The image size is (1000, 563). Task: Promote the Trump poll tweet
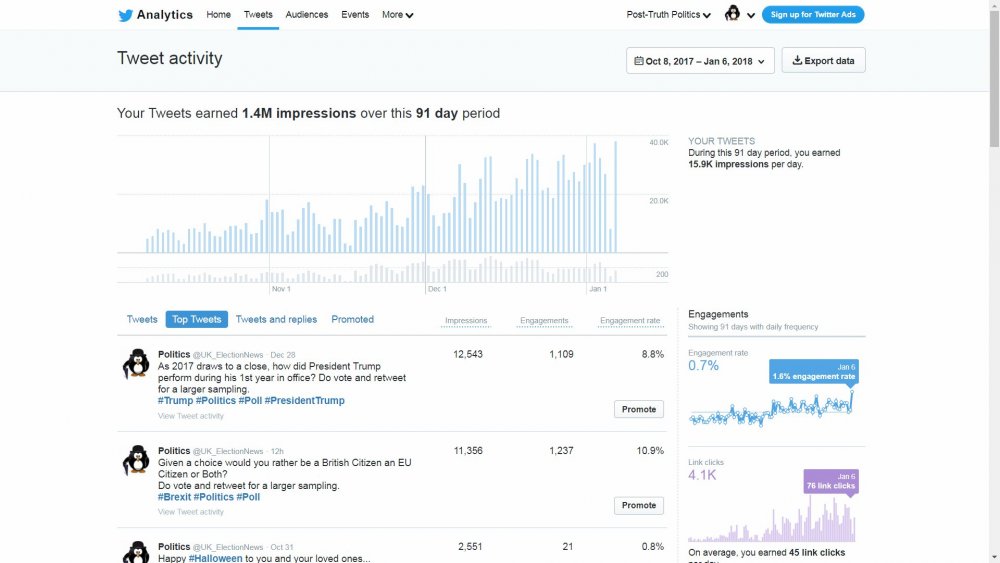point(639,409)
